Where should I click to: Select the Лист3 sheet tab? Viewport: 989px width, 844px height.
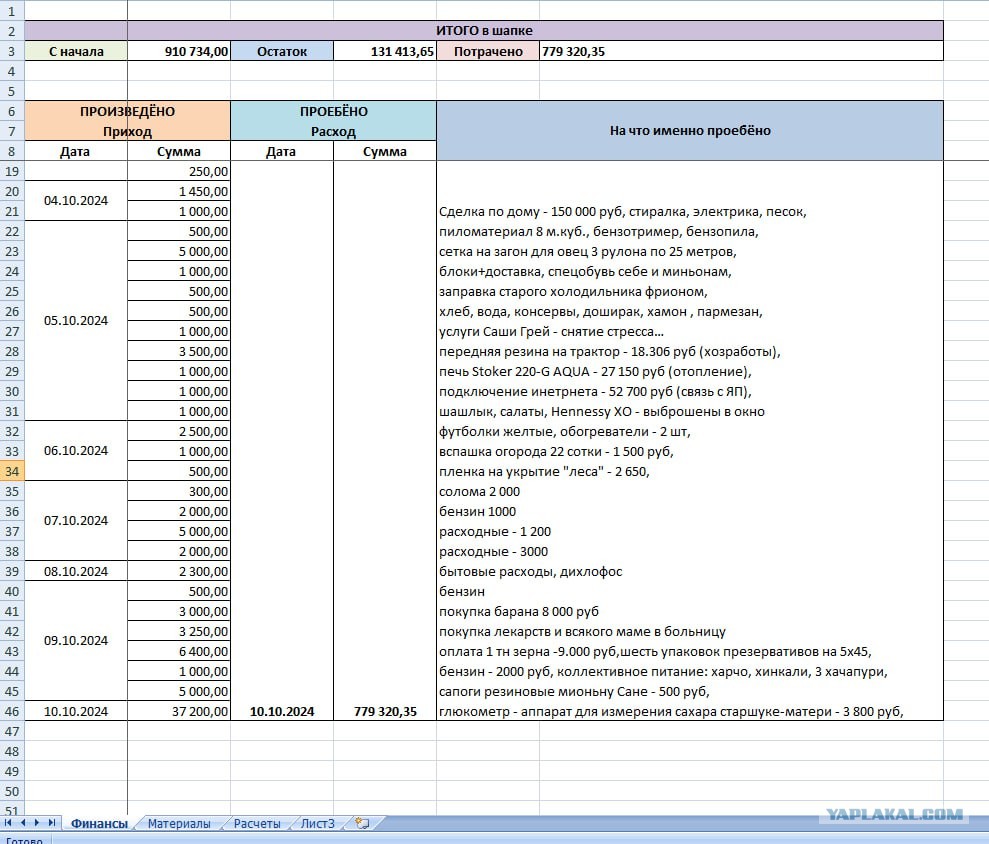pyautogui.click(x=317, y=823)
